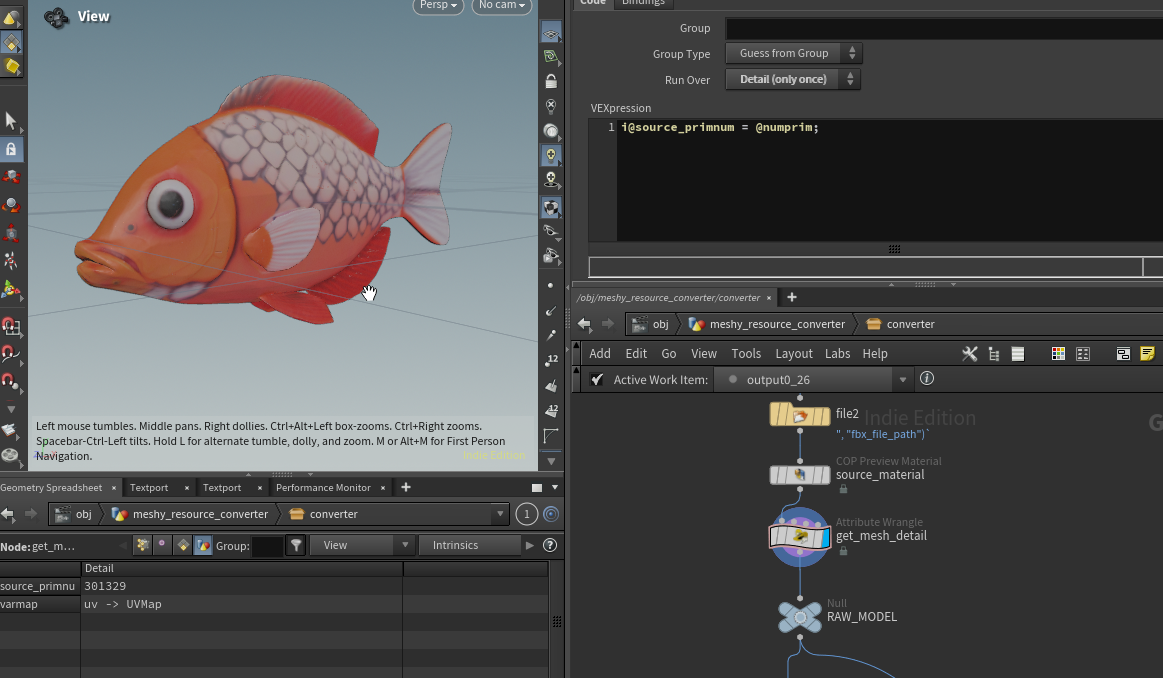Add a new tab in network editor pane

click(x=791, y=297)
